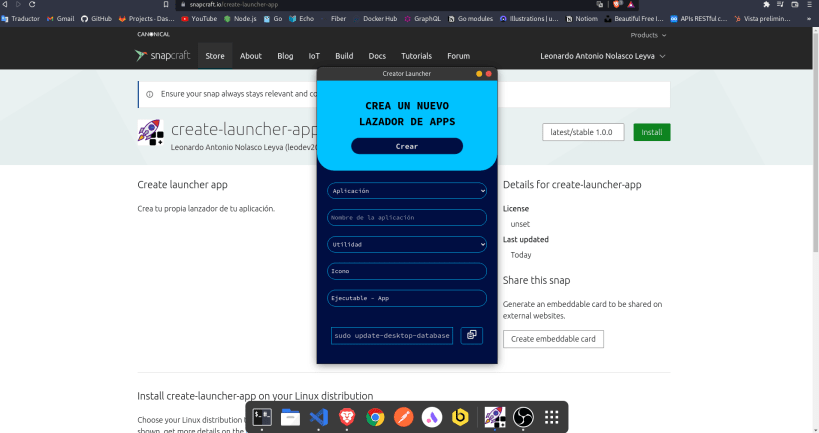This screenshot has height=433, width=819.
Task: Open the Docker Hub bookmark
Action: (x=375, y=18)
